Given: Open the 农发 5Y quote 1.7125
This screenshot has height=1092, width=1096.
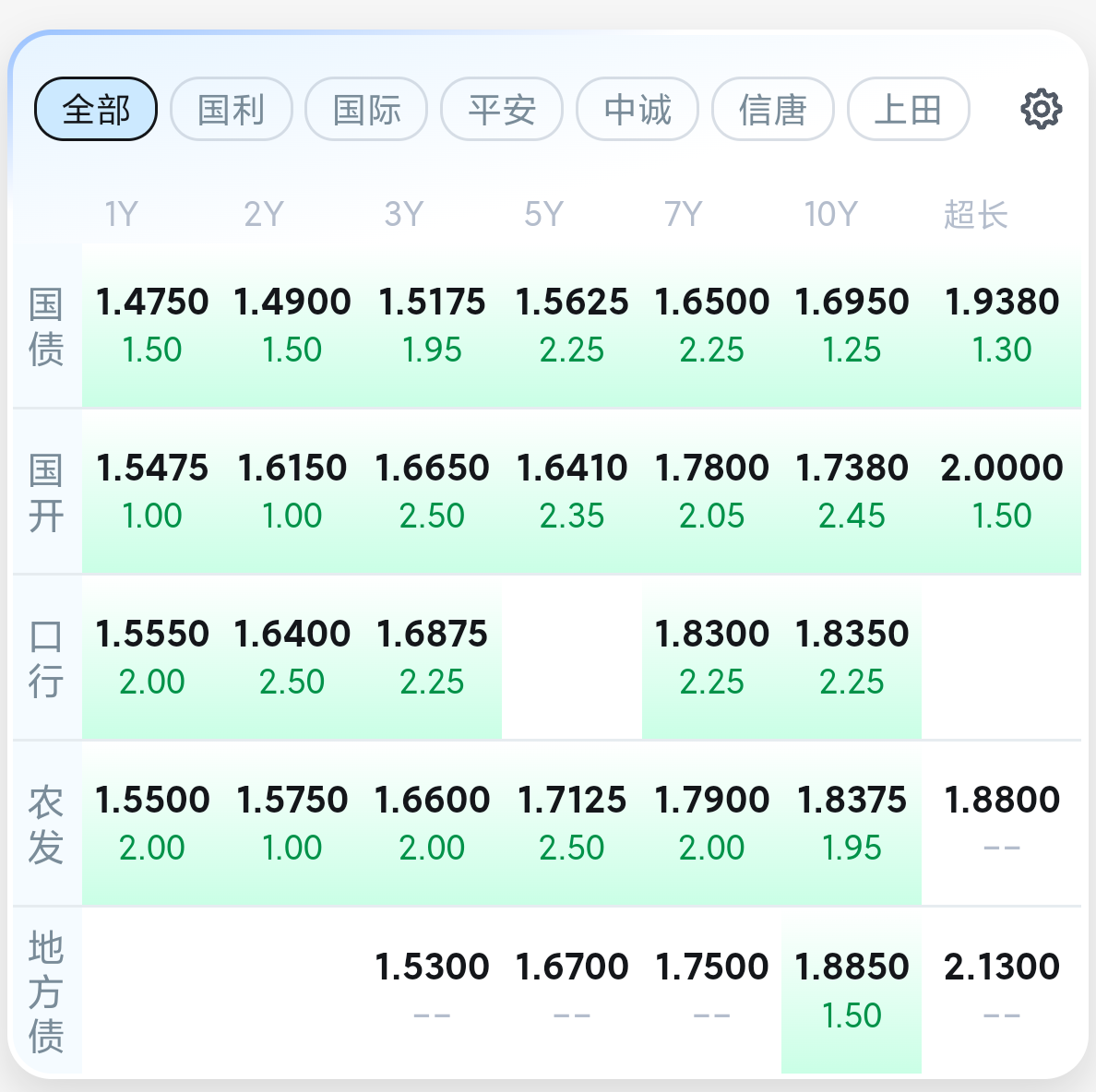Looking at the screenshot, I should tap(572, 801).
